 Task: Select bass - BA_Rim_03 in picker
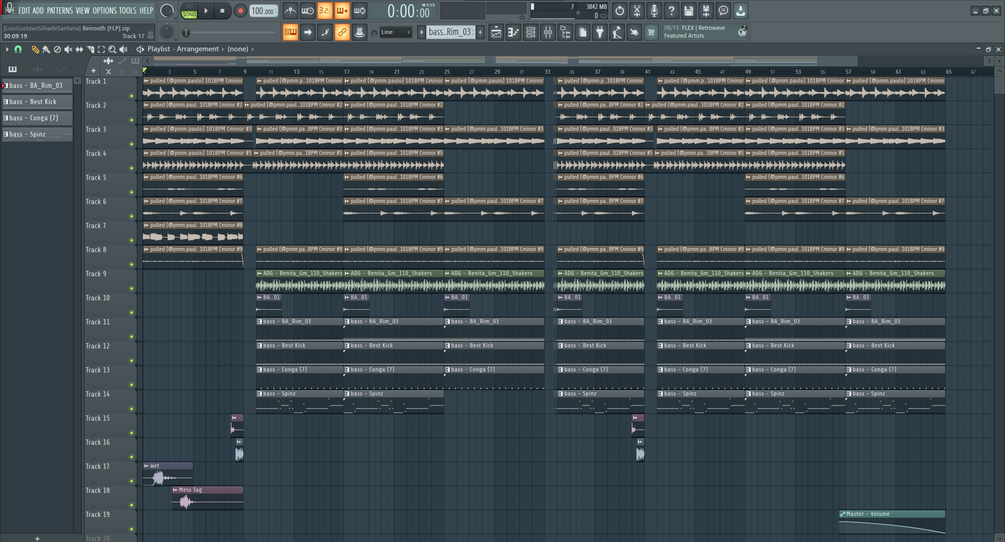(x=37, y=85)
